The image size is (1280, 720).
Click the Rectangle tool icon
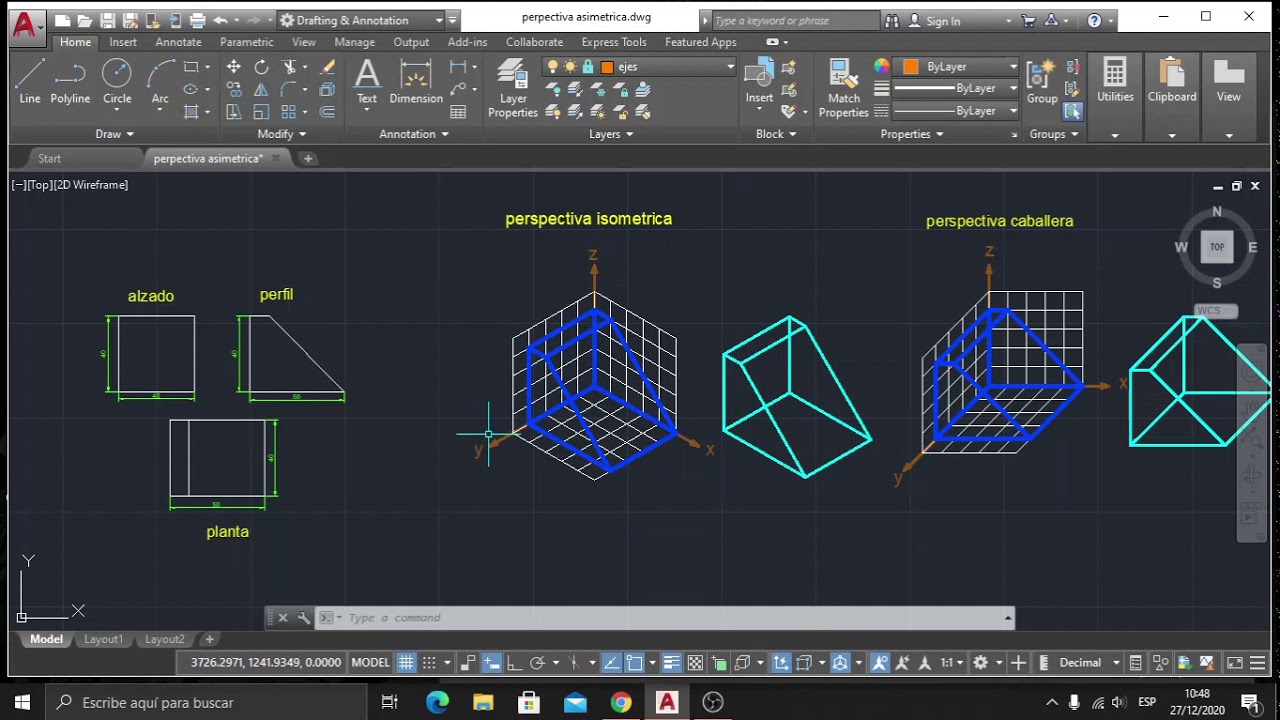(x=190, y=67)
